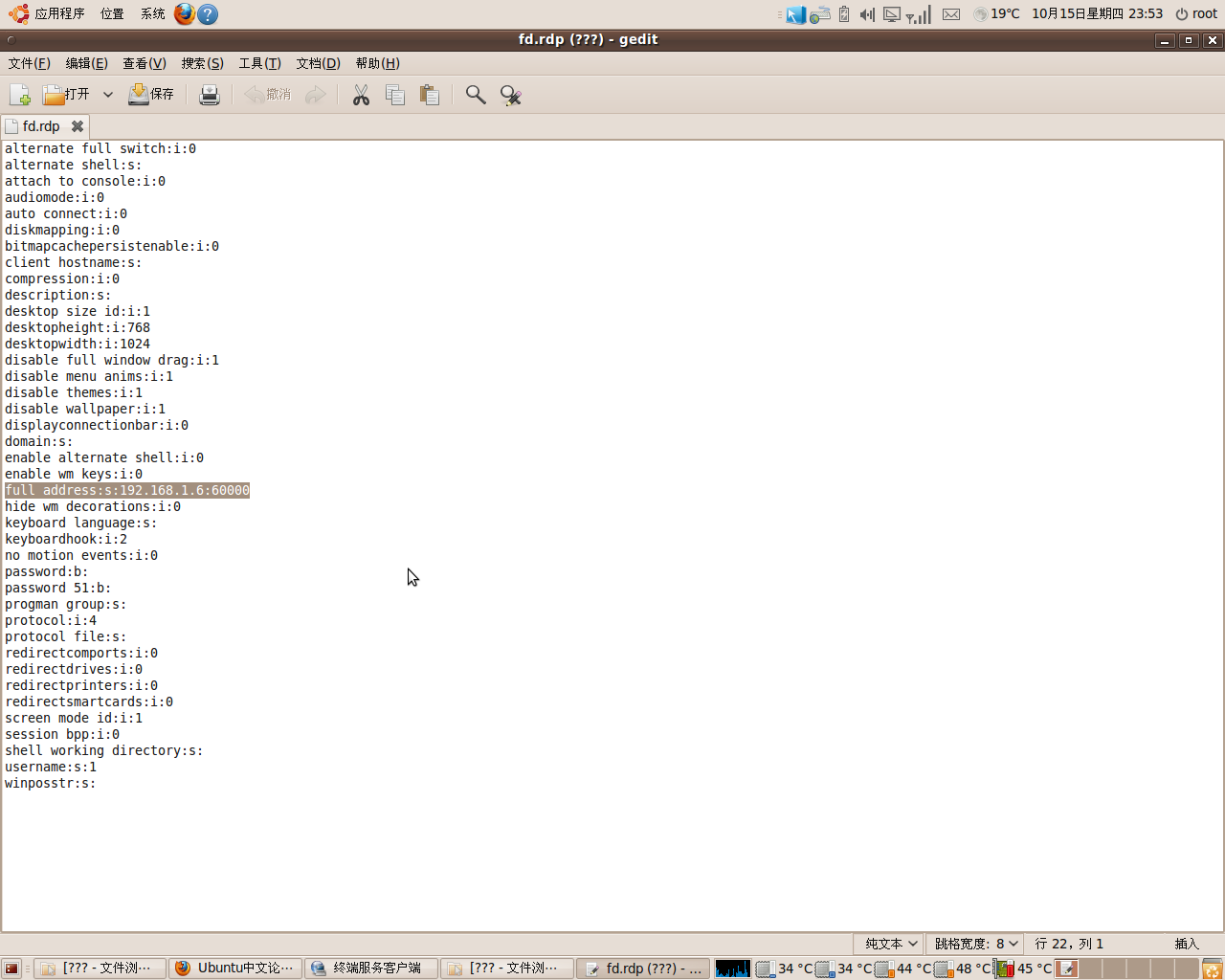
Task: Switch to the second 文件浏览 taskbar window
Action: coord(507,969)
